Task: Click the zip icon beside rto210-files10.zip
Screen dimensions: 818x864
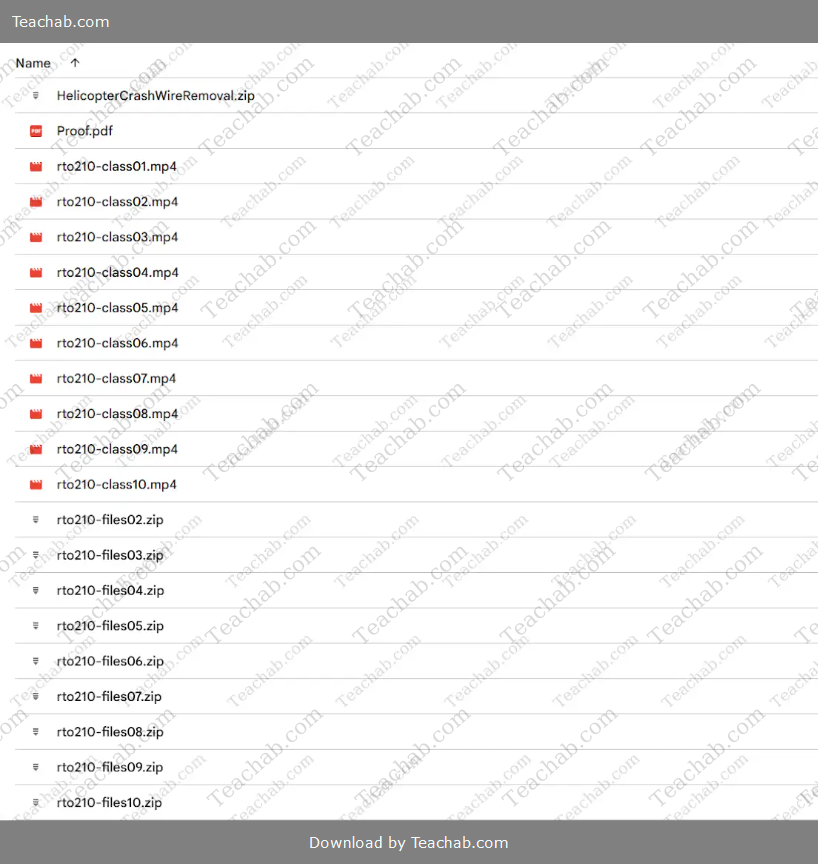Action: point(36,803)
